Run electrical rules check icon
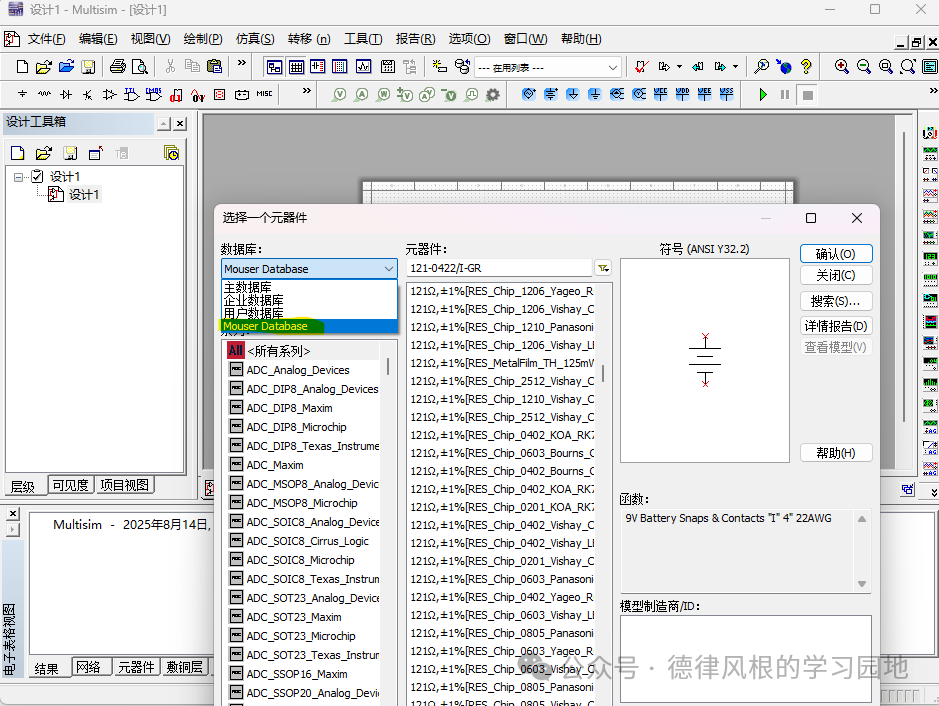 point(641,66)
